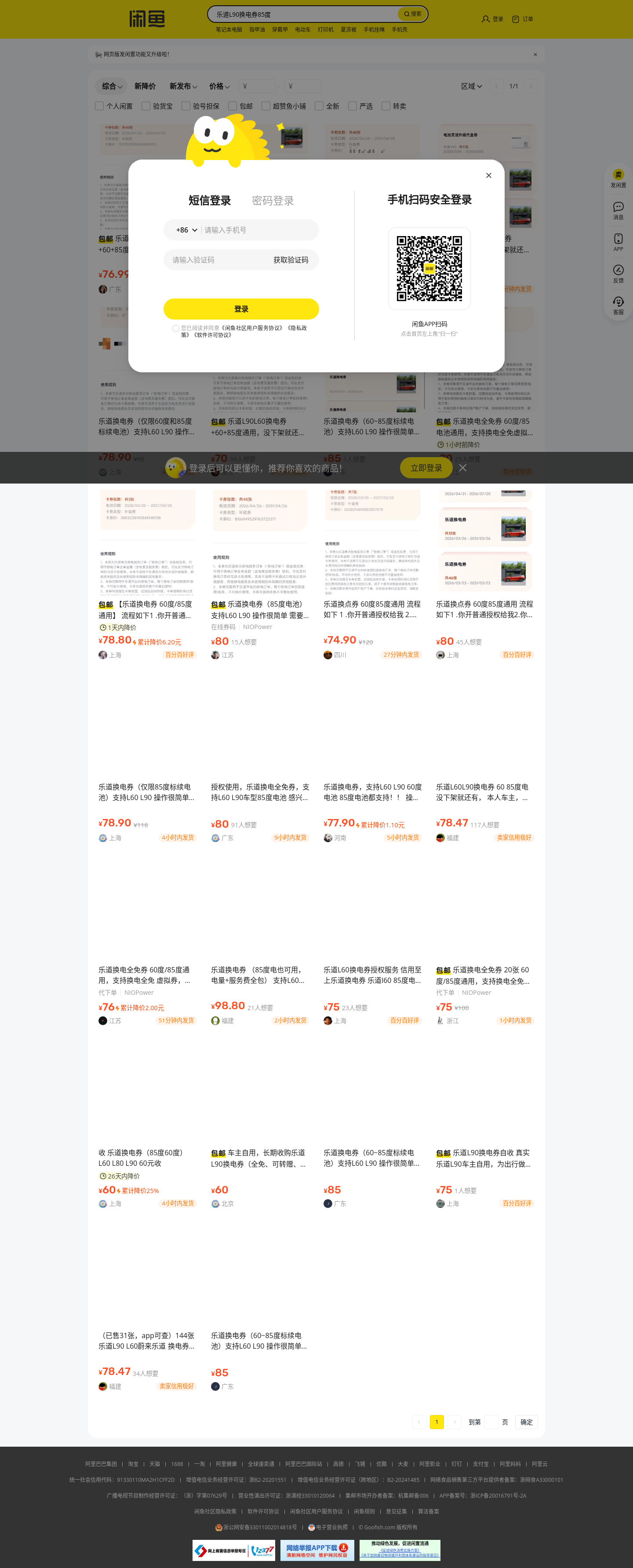Click bottom pagination page 1 button
The width and height of the screenshot is (633, 1568).
pyautogui.click(x=437, y=1422)
